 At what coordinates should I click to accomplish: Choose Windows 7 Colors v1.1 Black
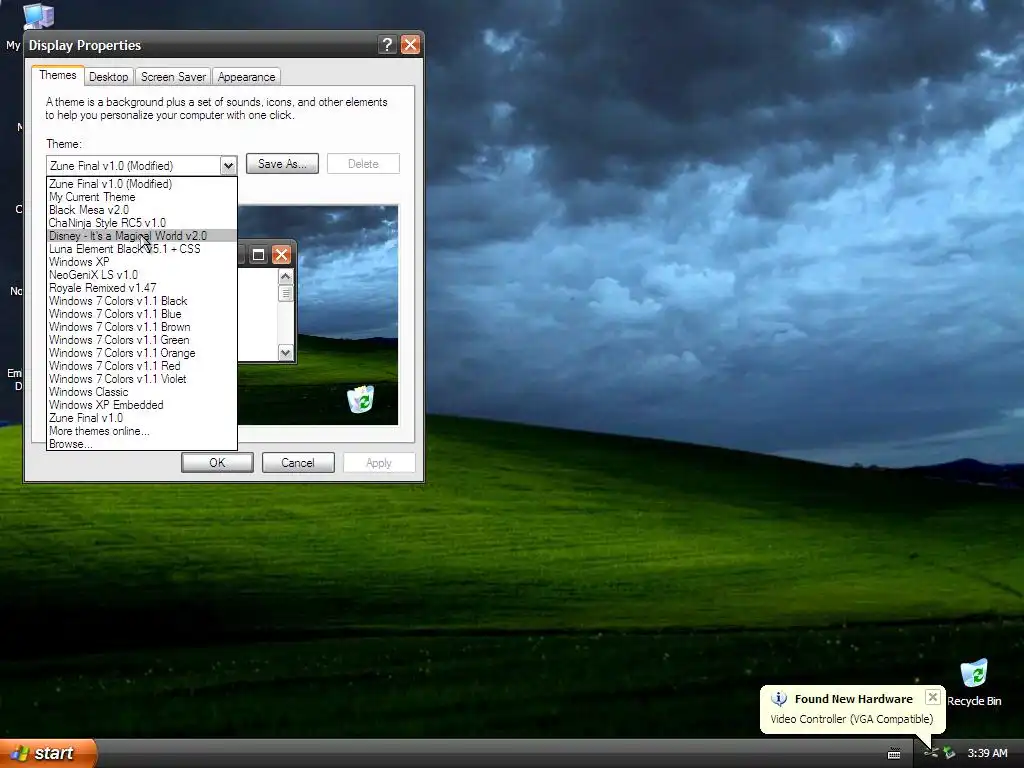pos(142,301)
